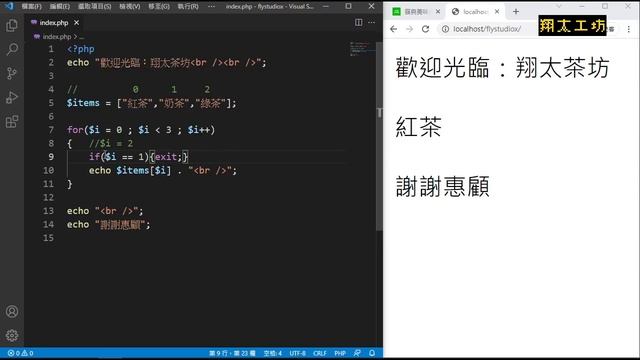Open the Extensions view
The image size is (640, 360).
pos(12,122)
